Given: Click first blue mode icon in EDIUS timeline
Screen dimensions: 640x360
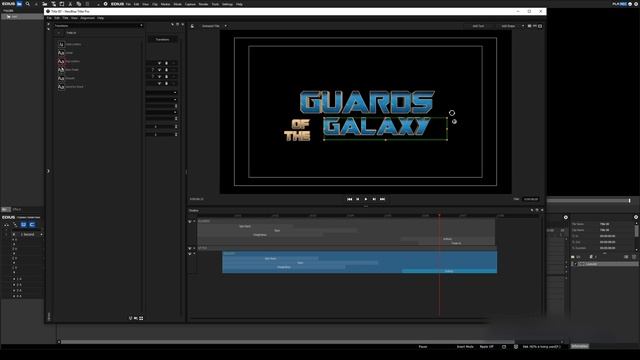Looking at the screenshot, I should point(23,224).
